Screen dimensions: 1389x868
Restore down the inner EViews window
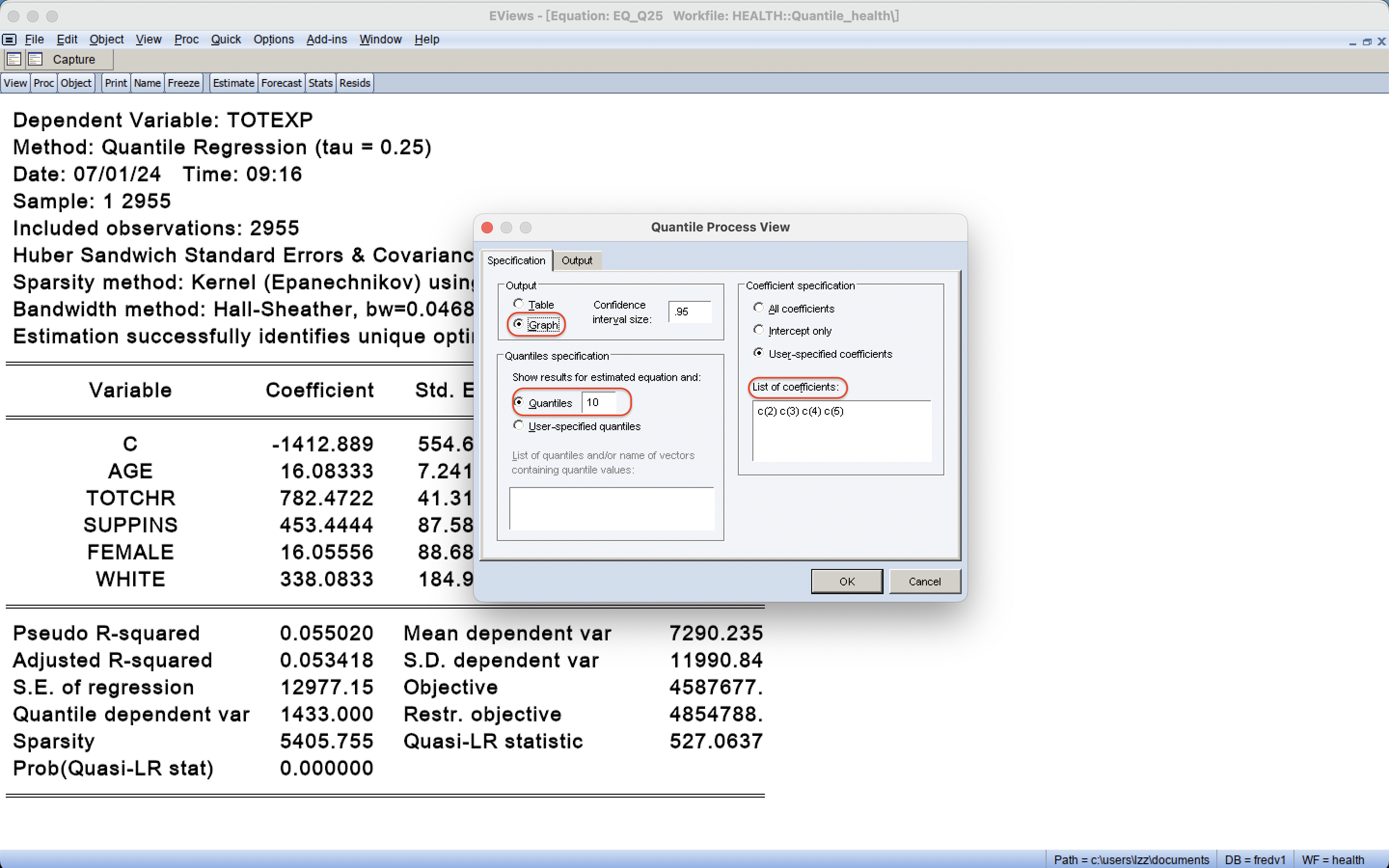[1367, 42]
